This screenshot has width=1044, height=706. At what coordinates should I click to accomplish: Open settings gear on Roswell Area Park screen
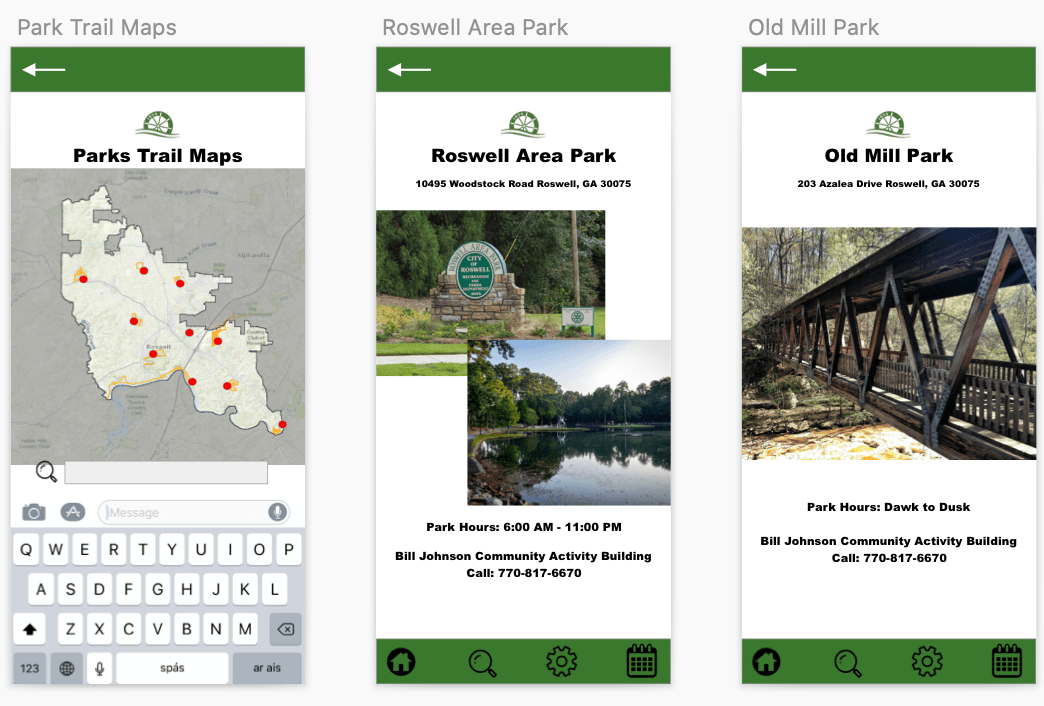pos(561,661)
